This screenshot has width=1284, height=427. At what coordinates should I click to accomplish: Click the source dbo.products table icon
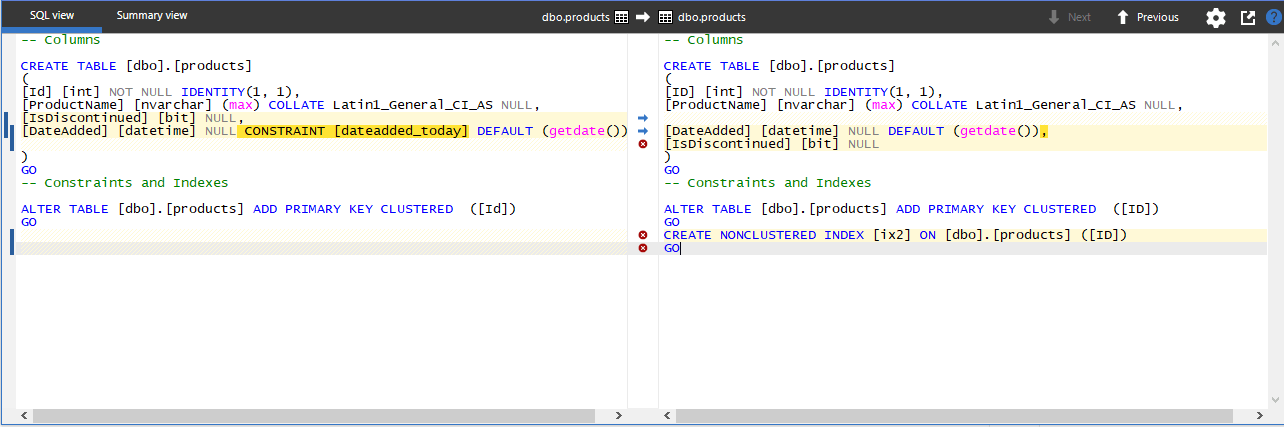coord(621,17)
